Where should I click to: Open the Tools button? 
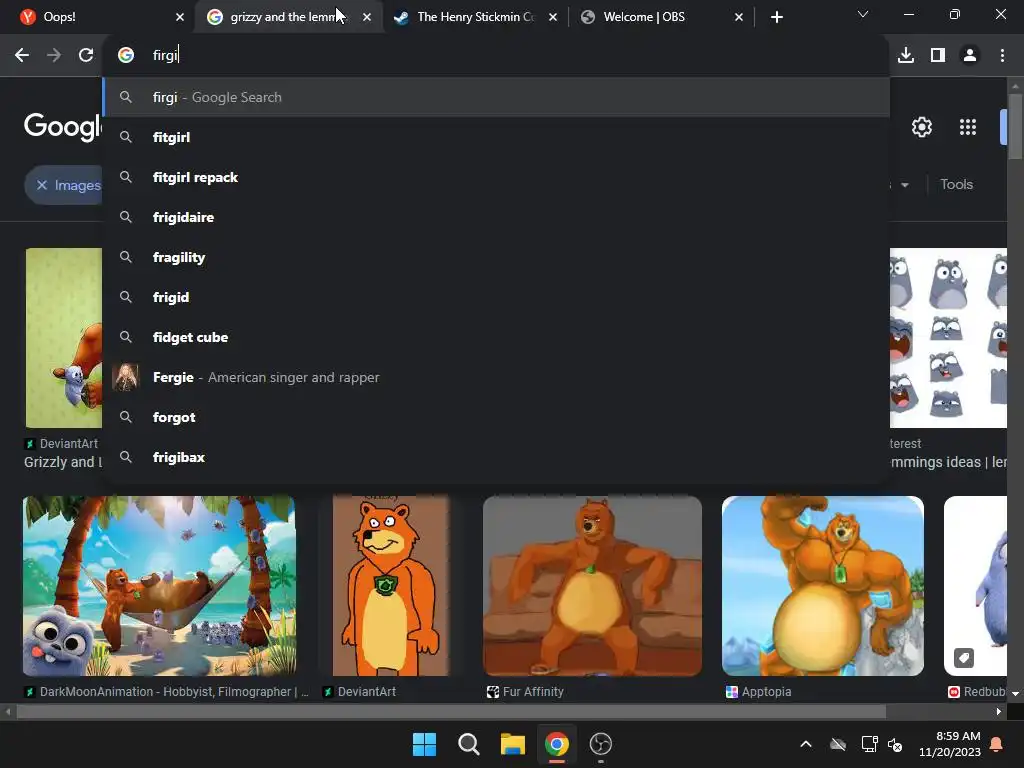[956, 184]
